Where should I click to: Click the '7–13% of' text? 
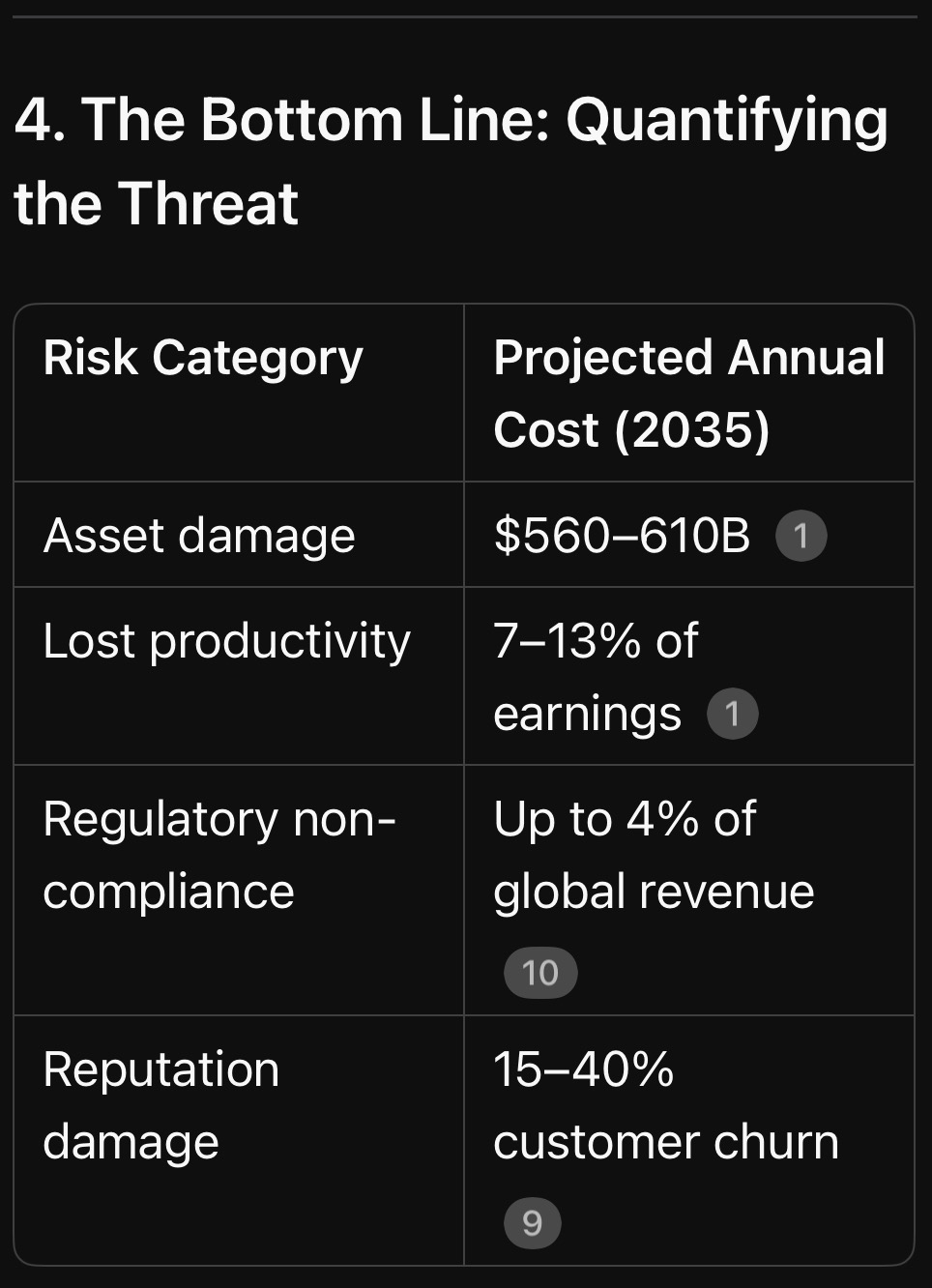pos(596,641)
